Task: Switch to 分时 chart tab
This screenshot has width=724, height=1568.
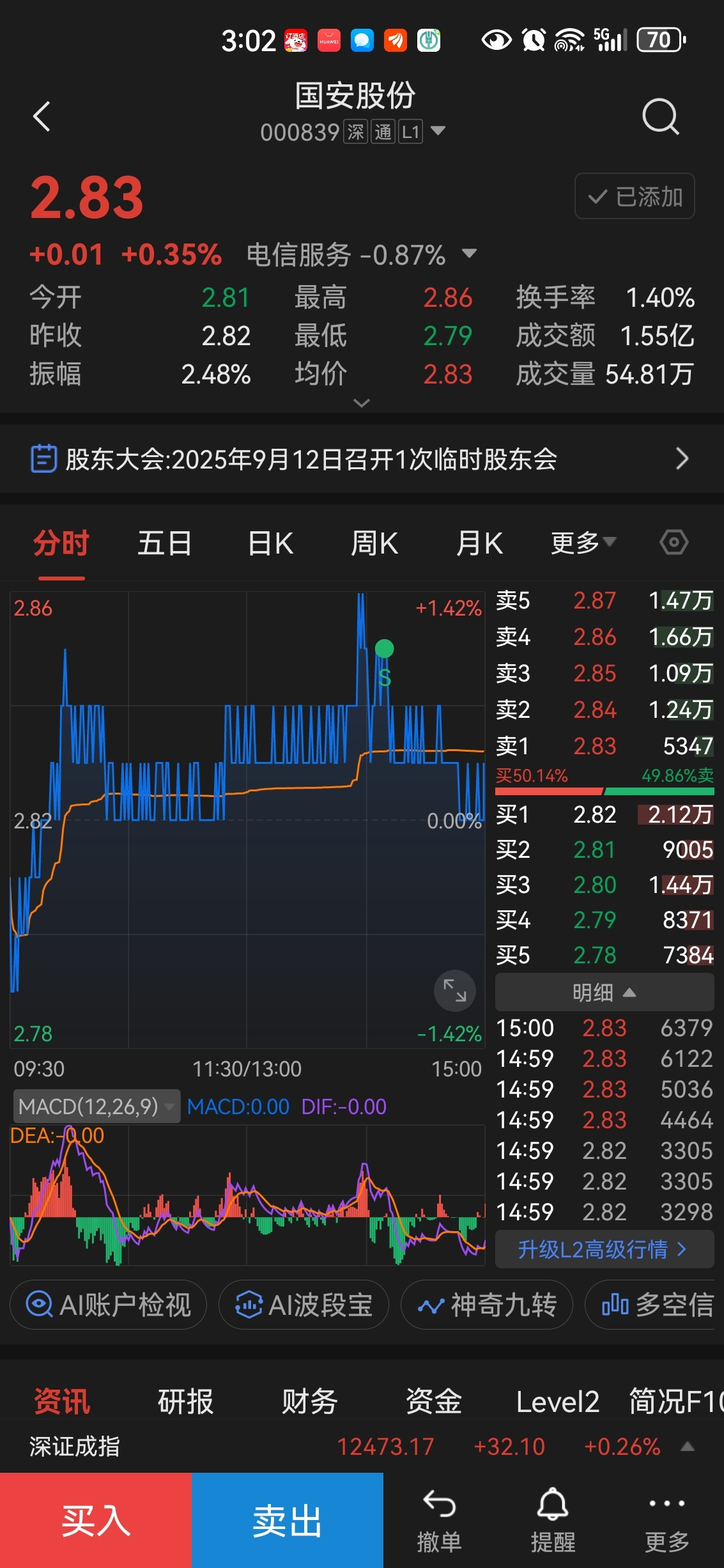Action: pyautogui.click(x=61, y=543)
